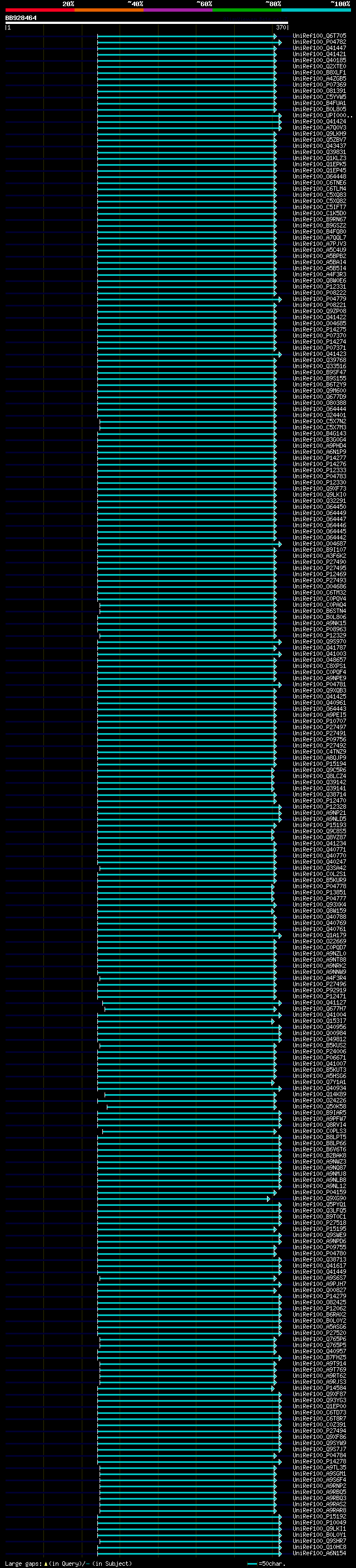Click hit label UniRef100_B4FUA1
The image size is (356, 1568).
click(x=319, y=103)
